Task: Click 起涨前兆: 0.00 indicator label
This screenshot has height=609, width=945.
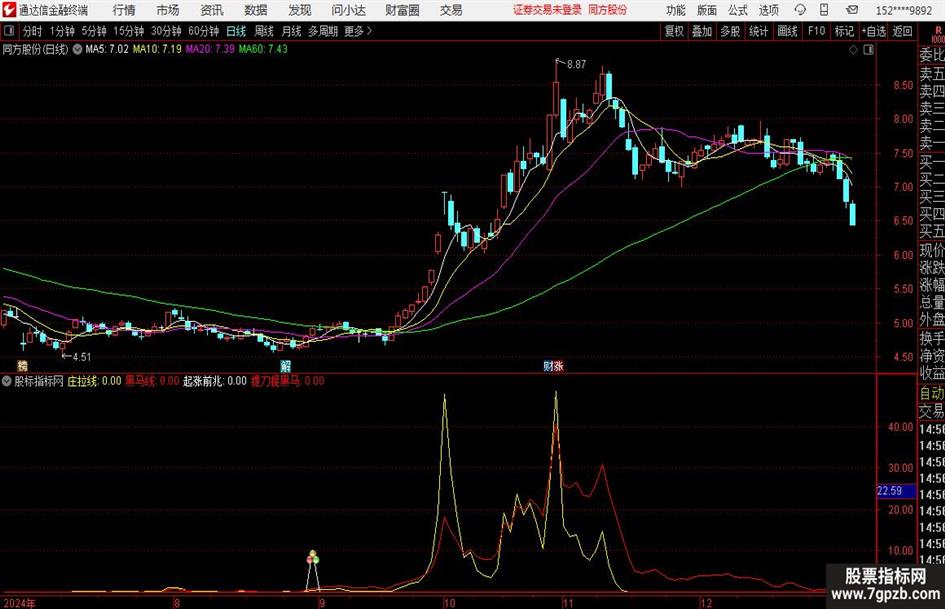Action: (x=215, y=381)
